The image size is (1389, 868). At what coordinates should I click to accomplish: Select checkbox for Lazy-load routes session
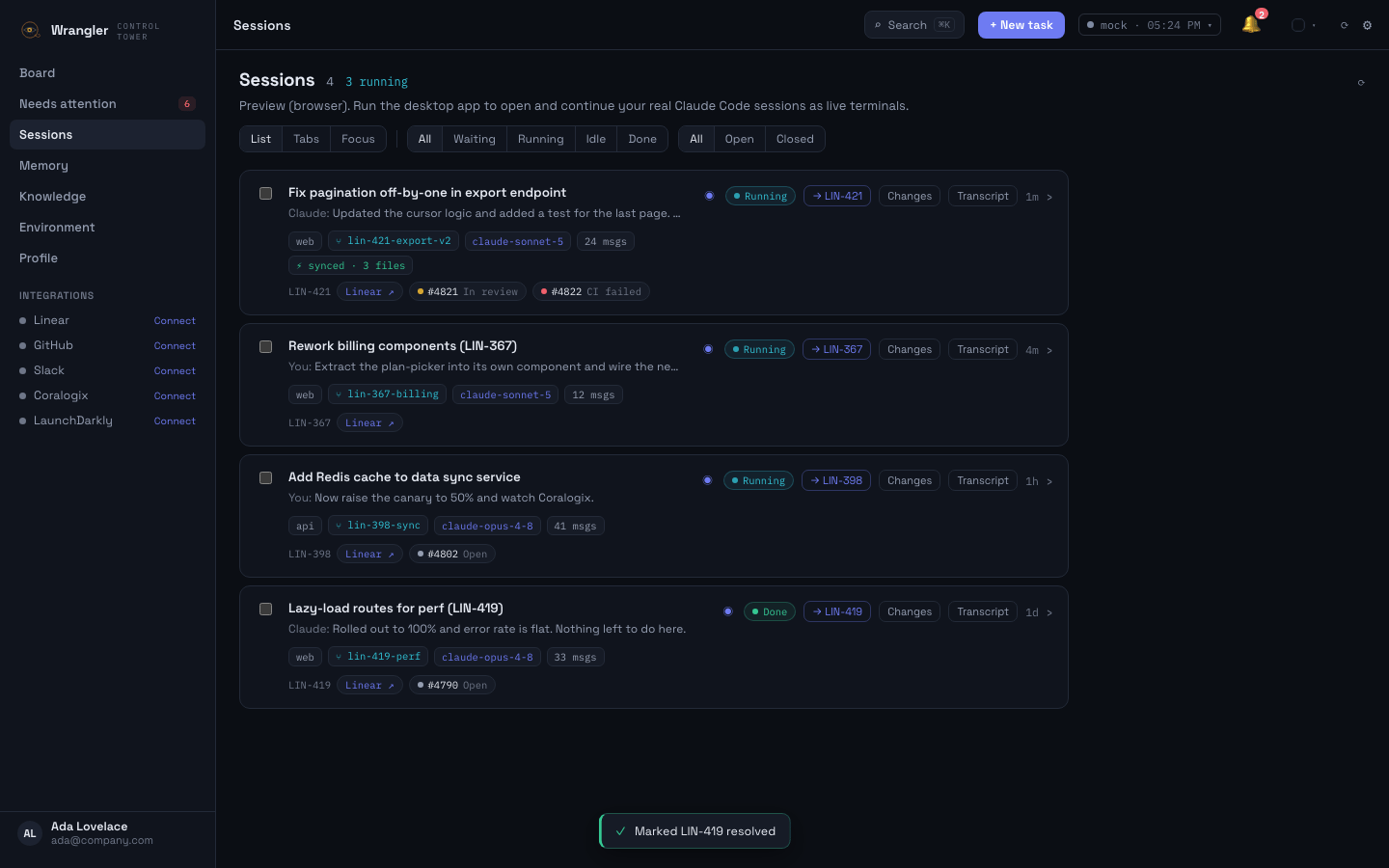(265, 609)
